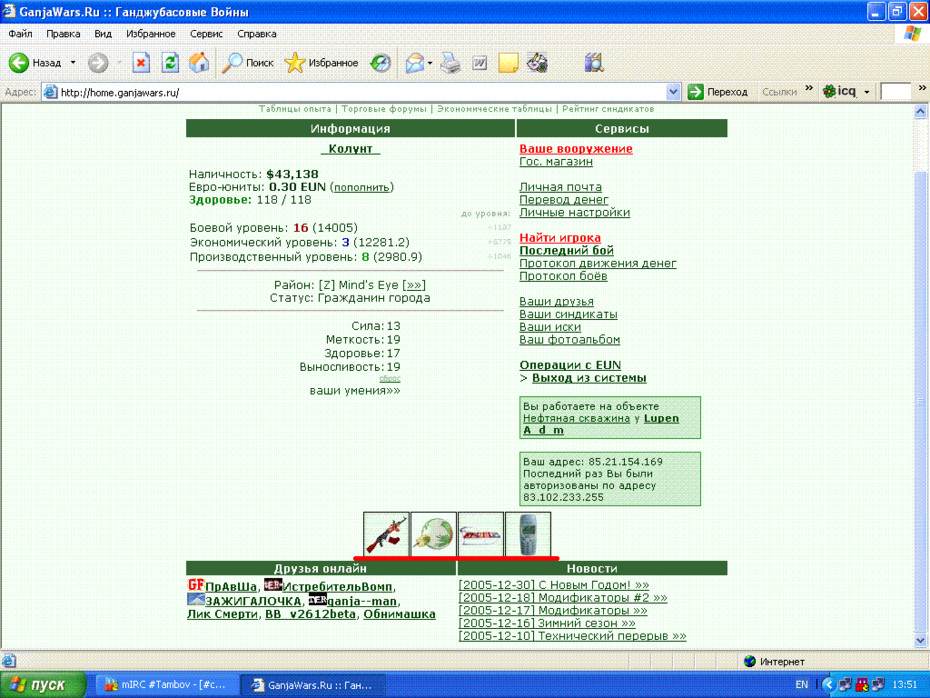Screen dimensions: 930x698
Task: Open the Вид menu
Action: point(103,34)
